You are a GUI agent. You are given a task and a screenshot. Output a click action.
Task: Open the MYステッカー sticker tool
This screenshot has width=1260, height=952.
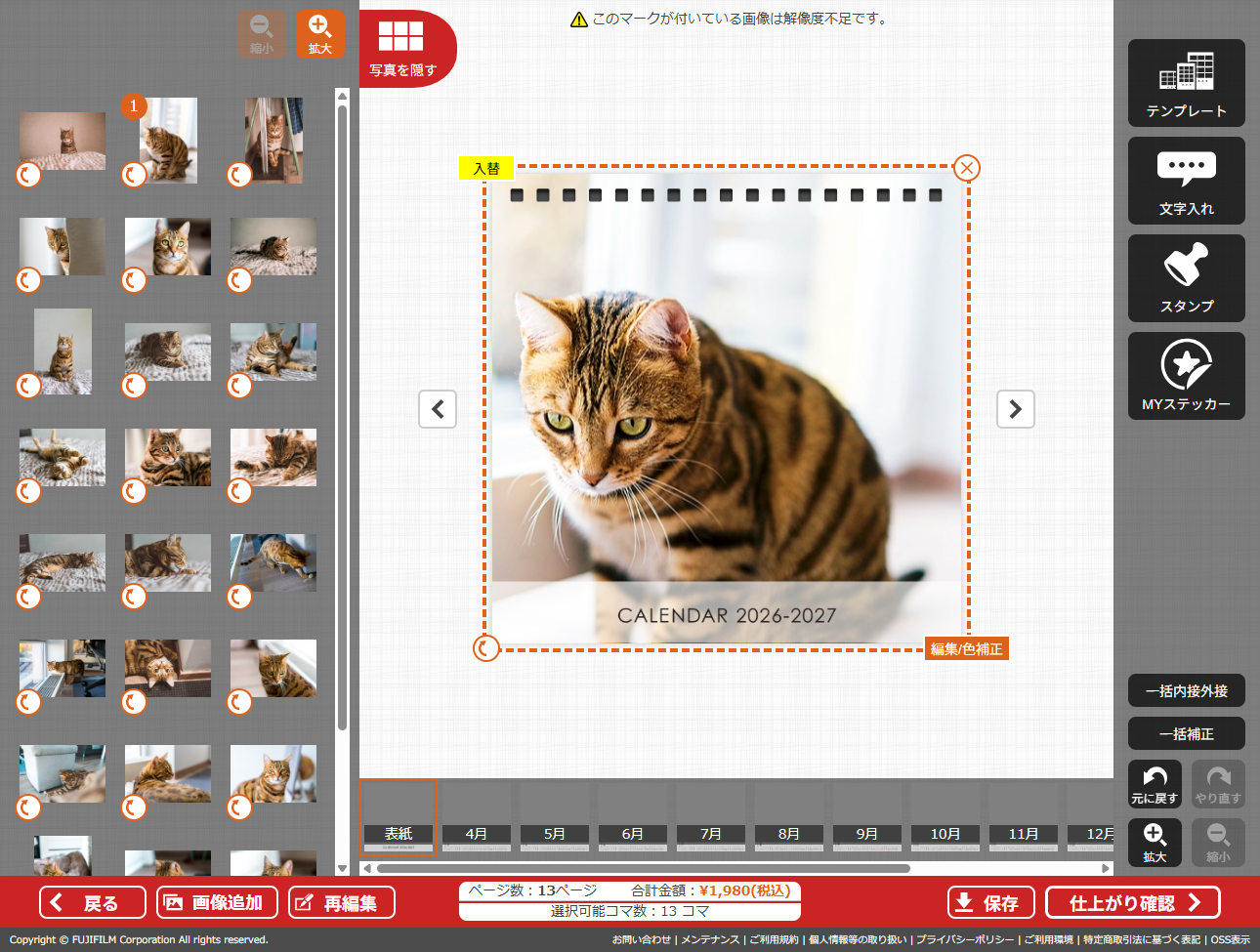(1186, 376)
